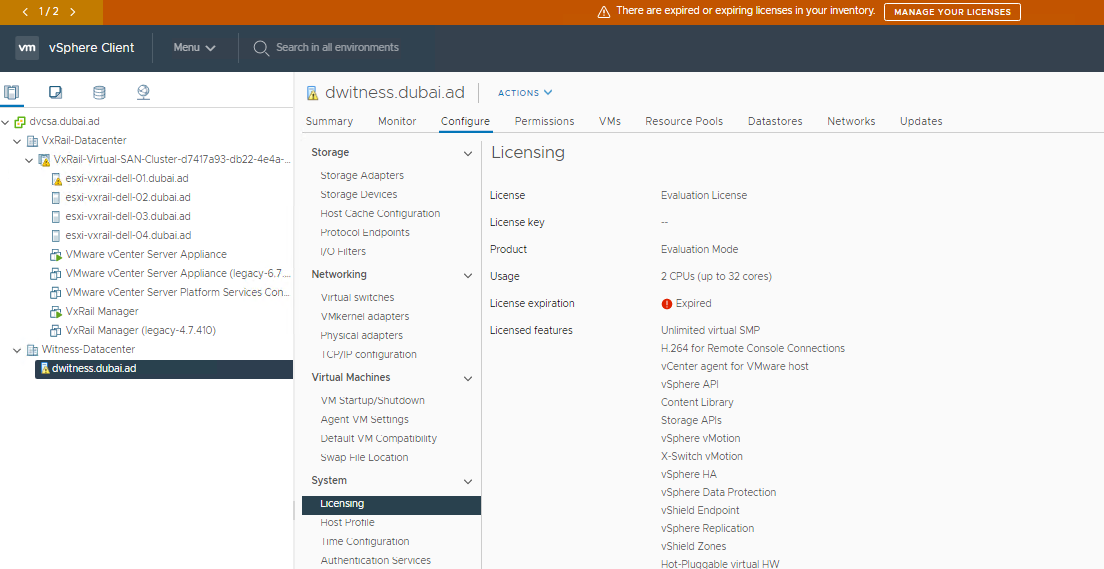Click the dvcsa.dubai.ad vCenter icon

point(20,122)
